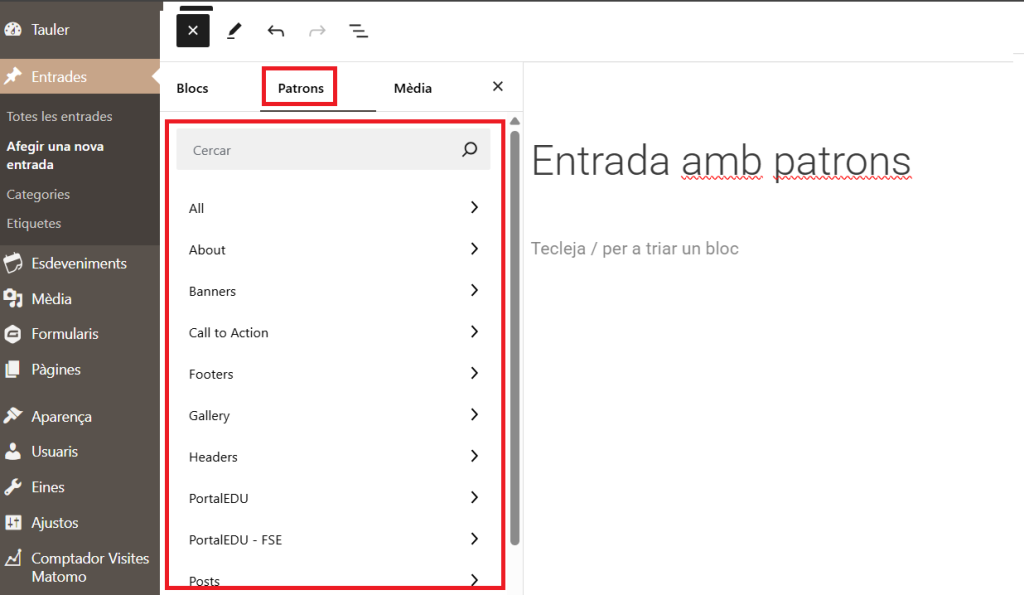Select the pencil edit tool
Screen dimensions: 1024x595
click(234, 31)
